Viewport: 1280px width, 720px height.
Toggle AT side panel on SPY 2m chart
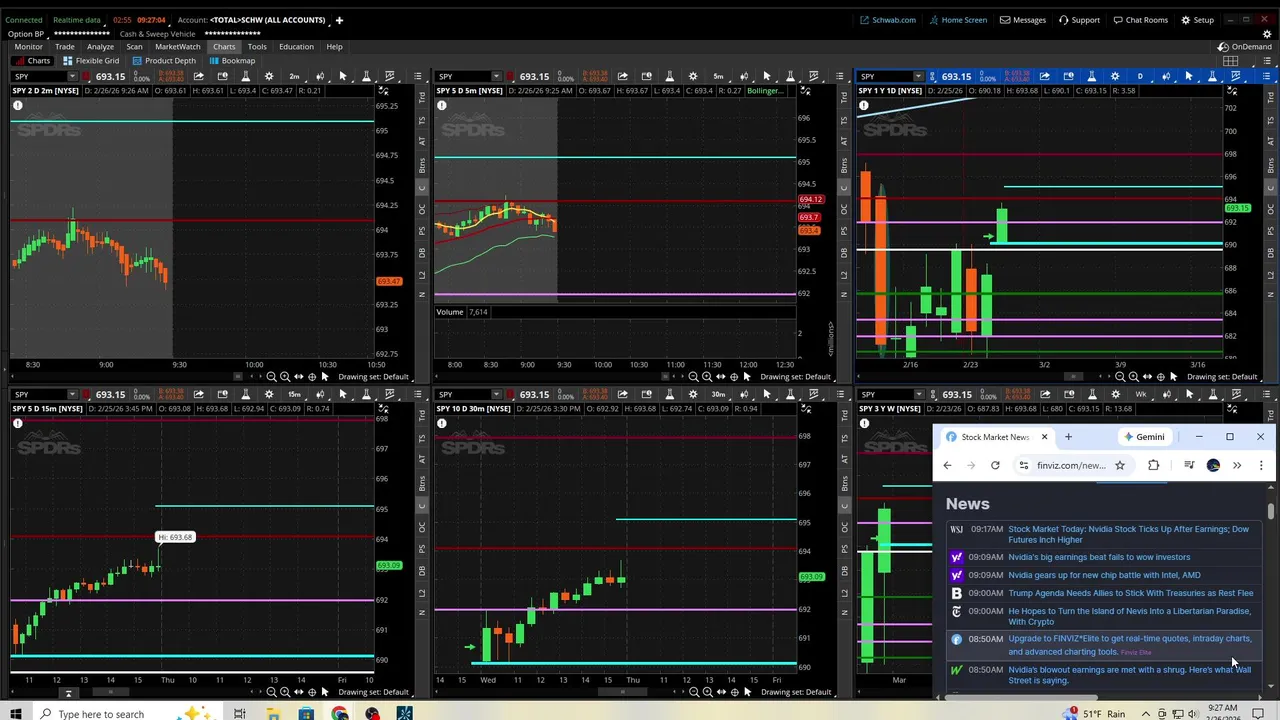(422, 141)
